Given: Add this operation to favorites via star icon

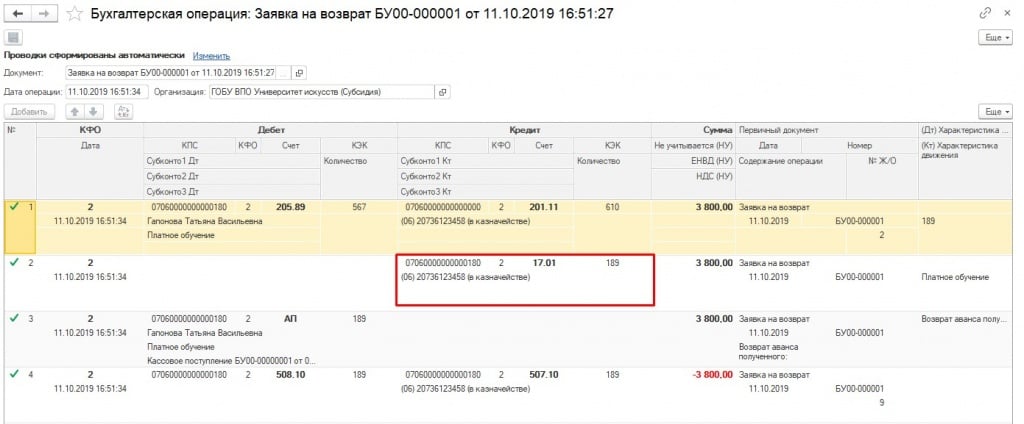Looking at the screenshot, I should (75, 13).
